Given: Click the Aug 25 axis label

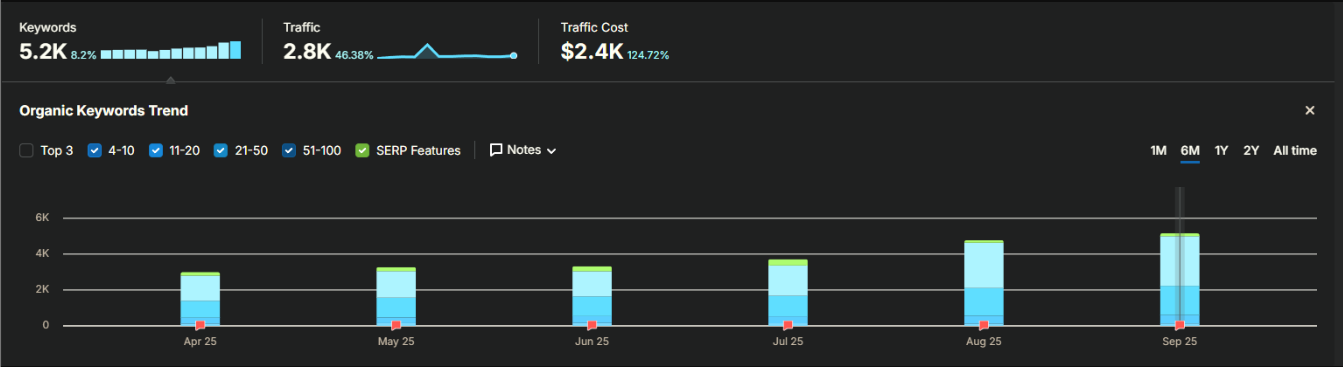Looking at the screenshot, I should 984,342.
